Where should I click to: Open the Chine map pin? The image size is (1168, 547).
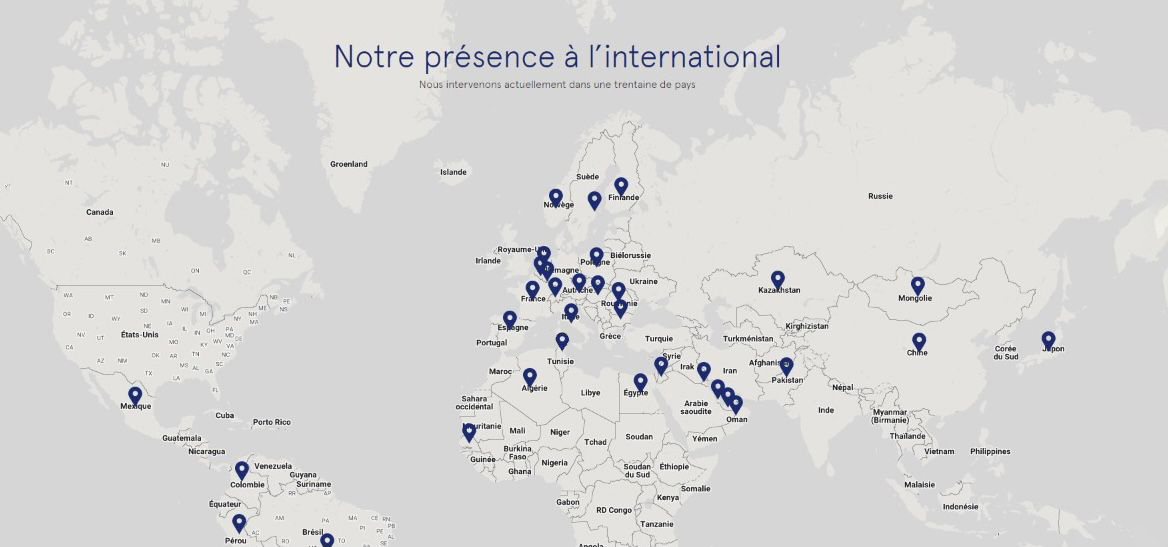(x=919, y=342)
